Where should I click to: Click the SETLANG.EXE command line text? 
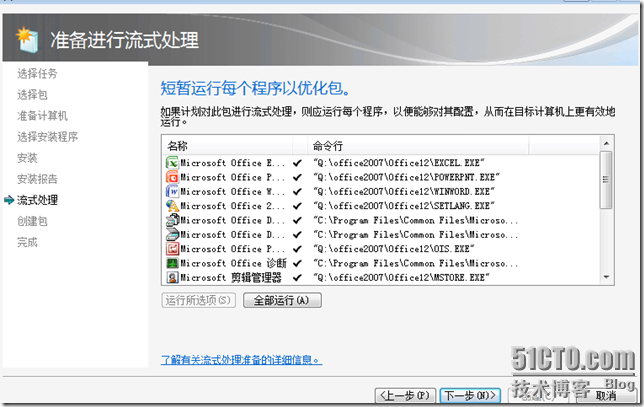(404, 206)
